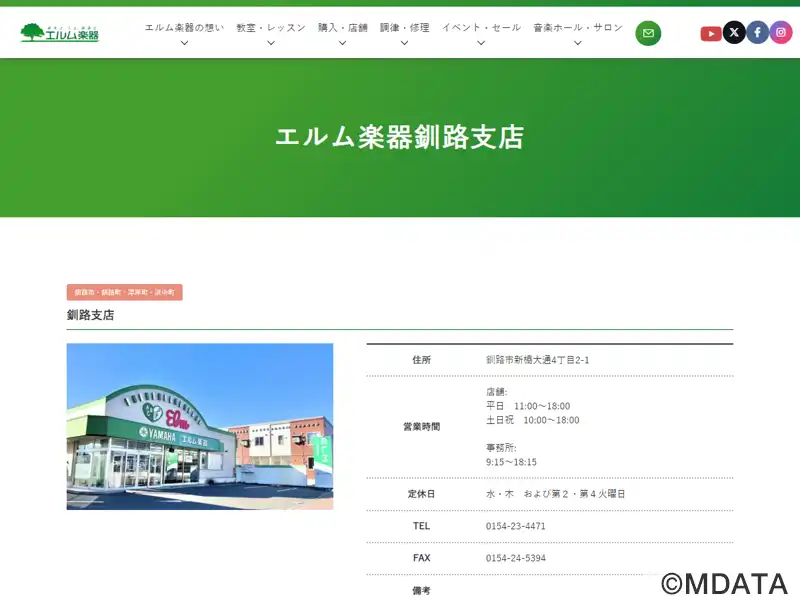
Task: Expand chevron under エルム楽器の想い
Action: pos(185,43)
